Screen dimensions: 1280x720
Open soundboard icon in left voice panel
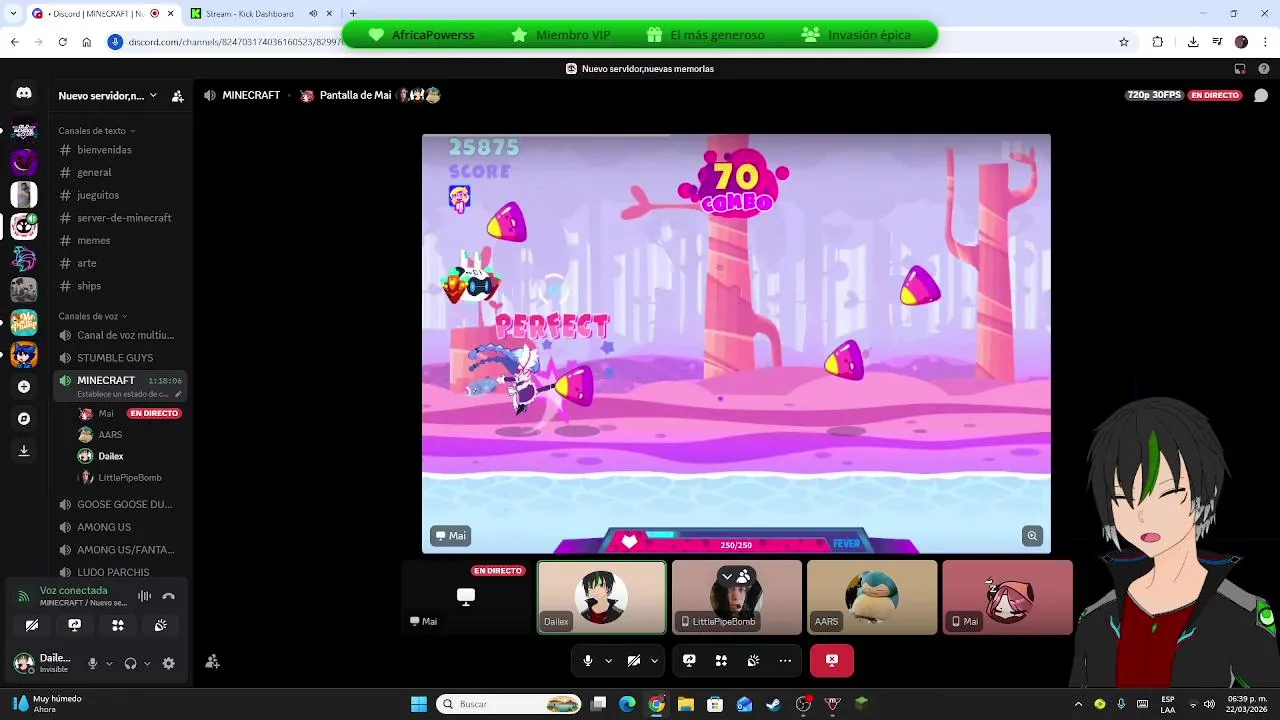click(161, 625)
